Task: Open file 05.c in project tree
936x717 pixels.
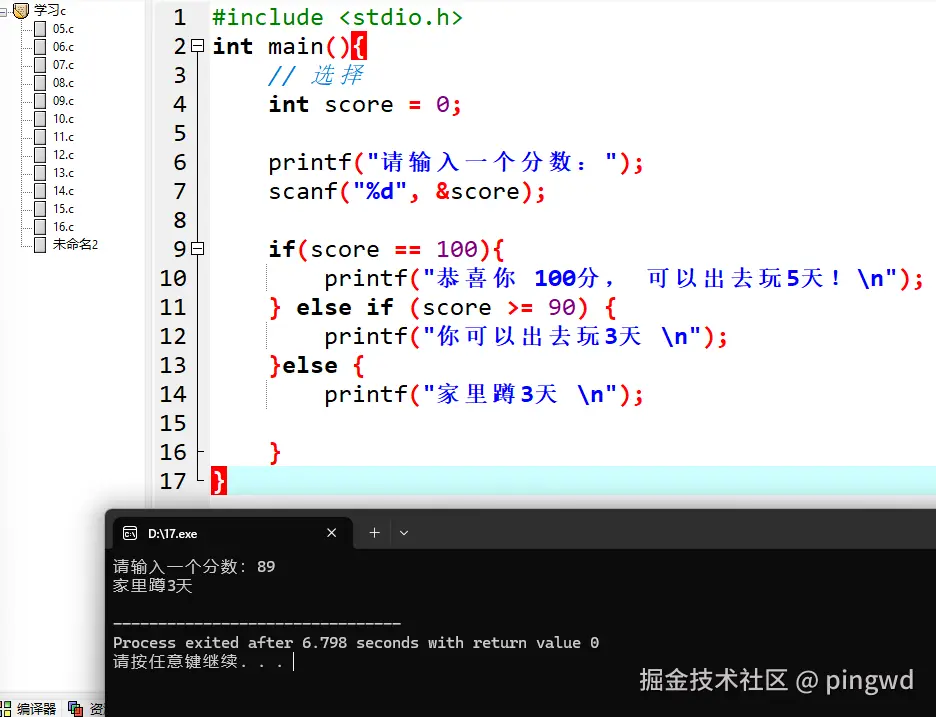Action: [x=63, y=29]
